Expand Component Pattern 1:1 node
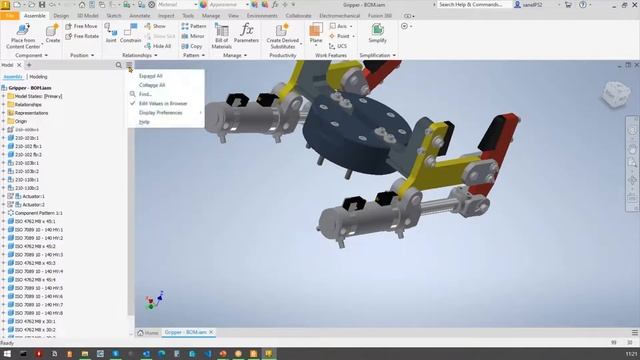The image size is (640, 360). coord(4,213)
